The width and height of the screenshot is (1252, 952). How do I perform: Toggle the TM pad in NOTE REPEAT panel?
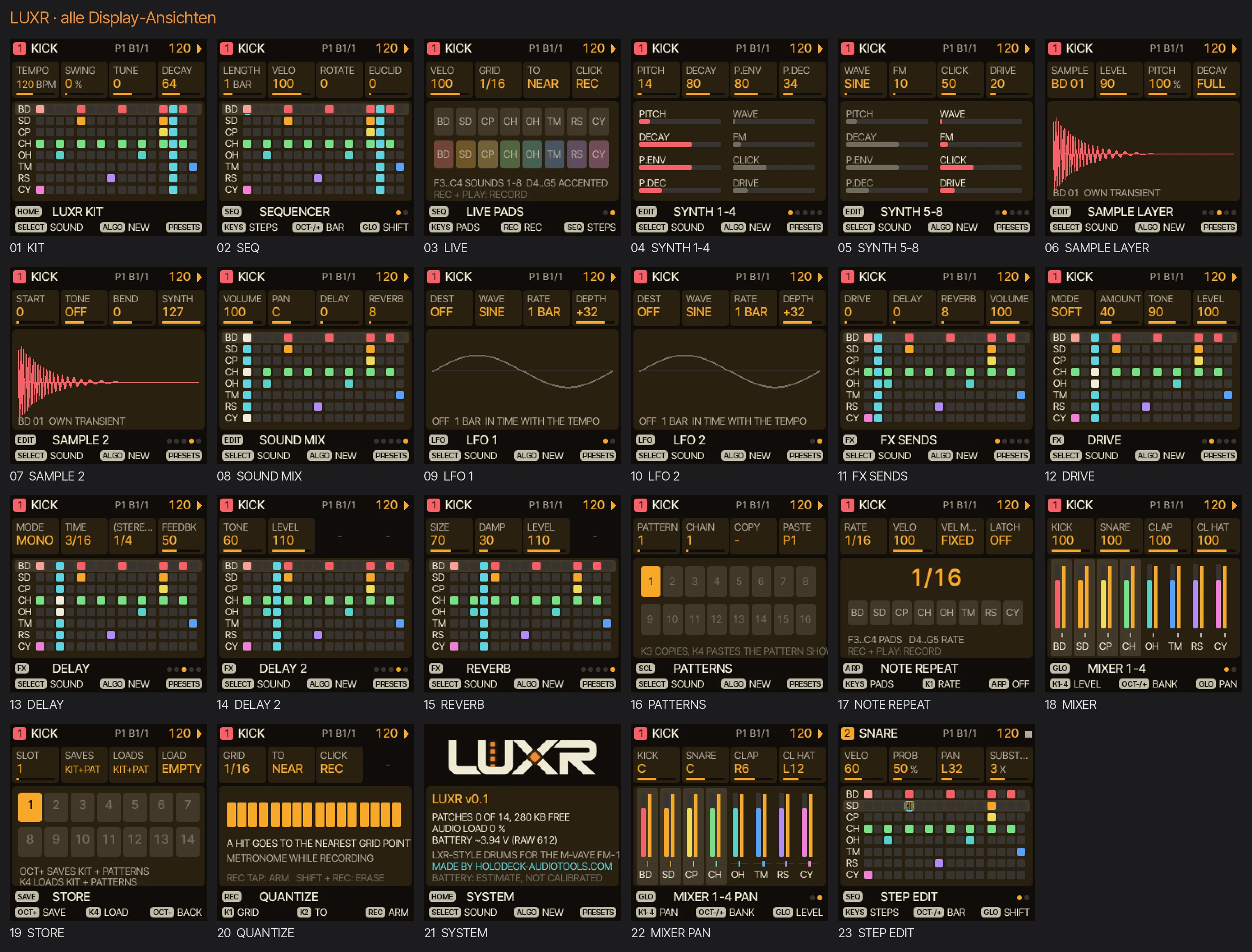pos(968,613)
